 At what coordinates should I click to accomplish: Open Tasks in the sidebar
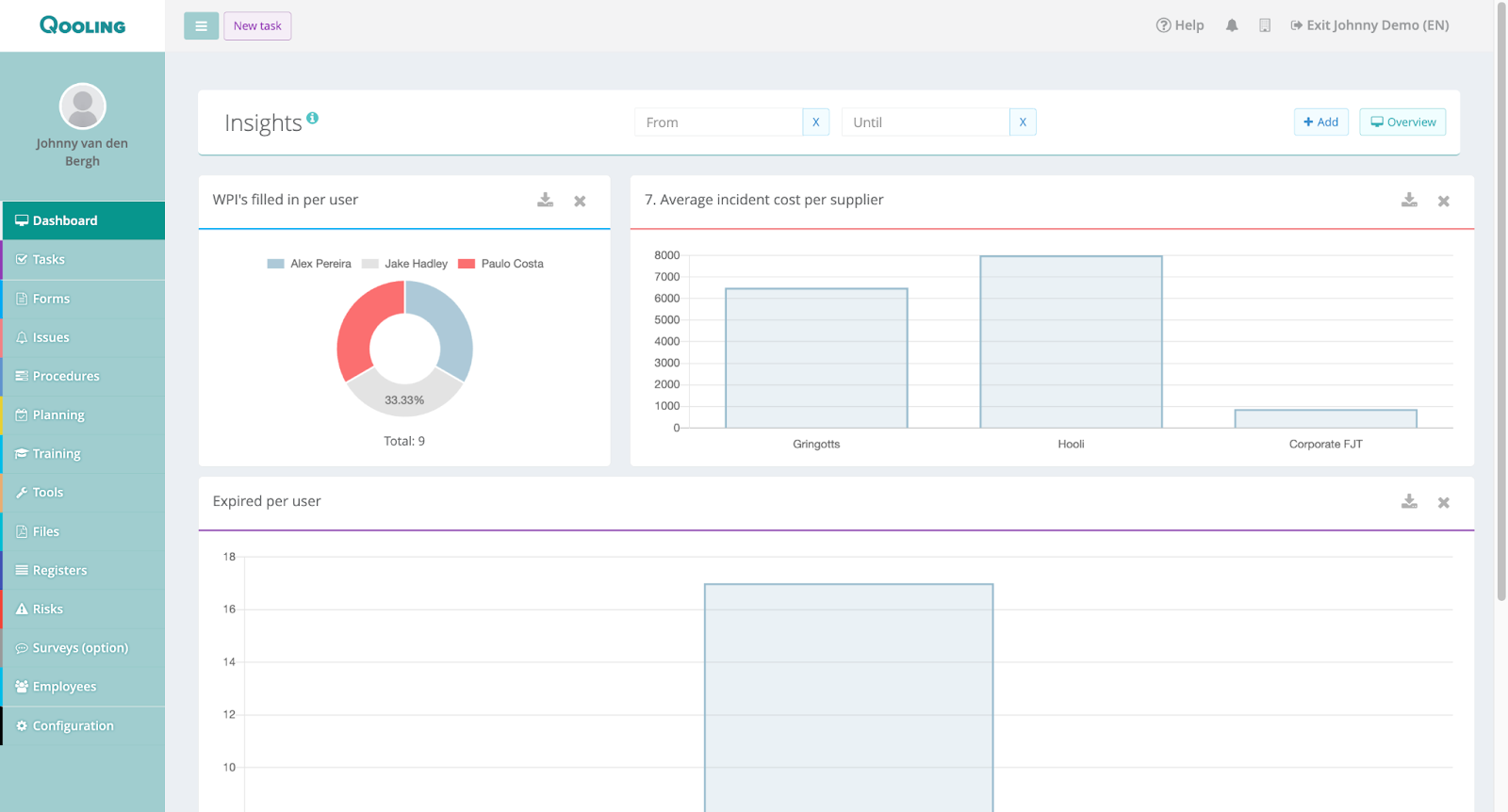click(83, 259)
